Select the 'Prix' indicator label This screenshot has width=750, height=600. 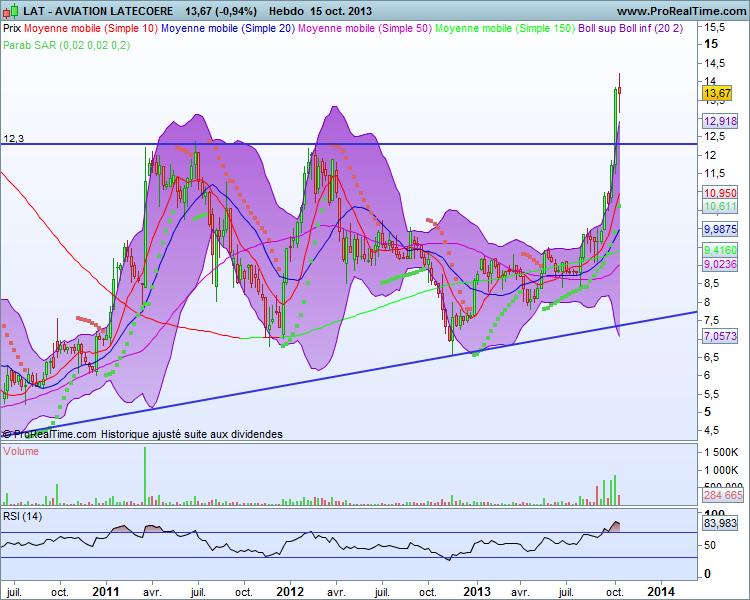(12, 28)
